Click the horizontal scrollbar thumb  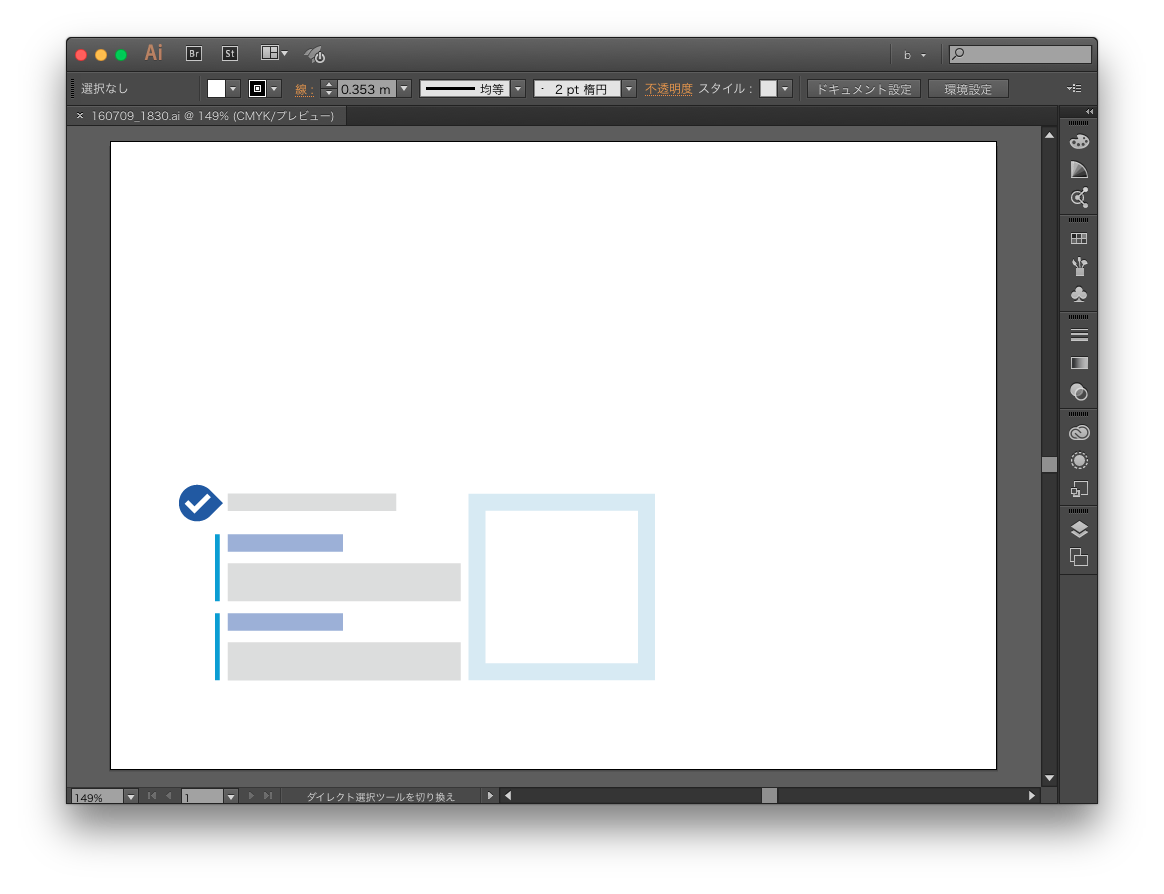click(x=769, y=795)
